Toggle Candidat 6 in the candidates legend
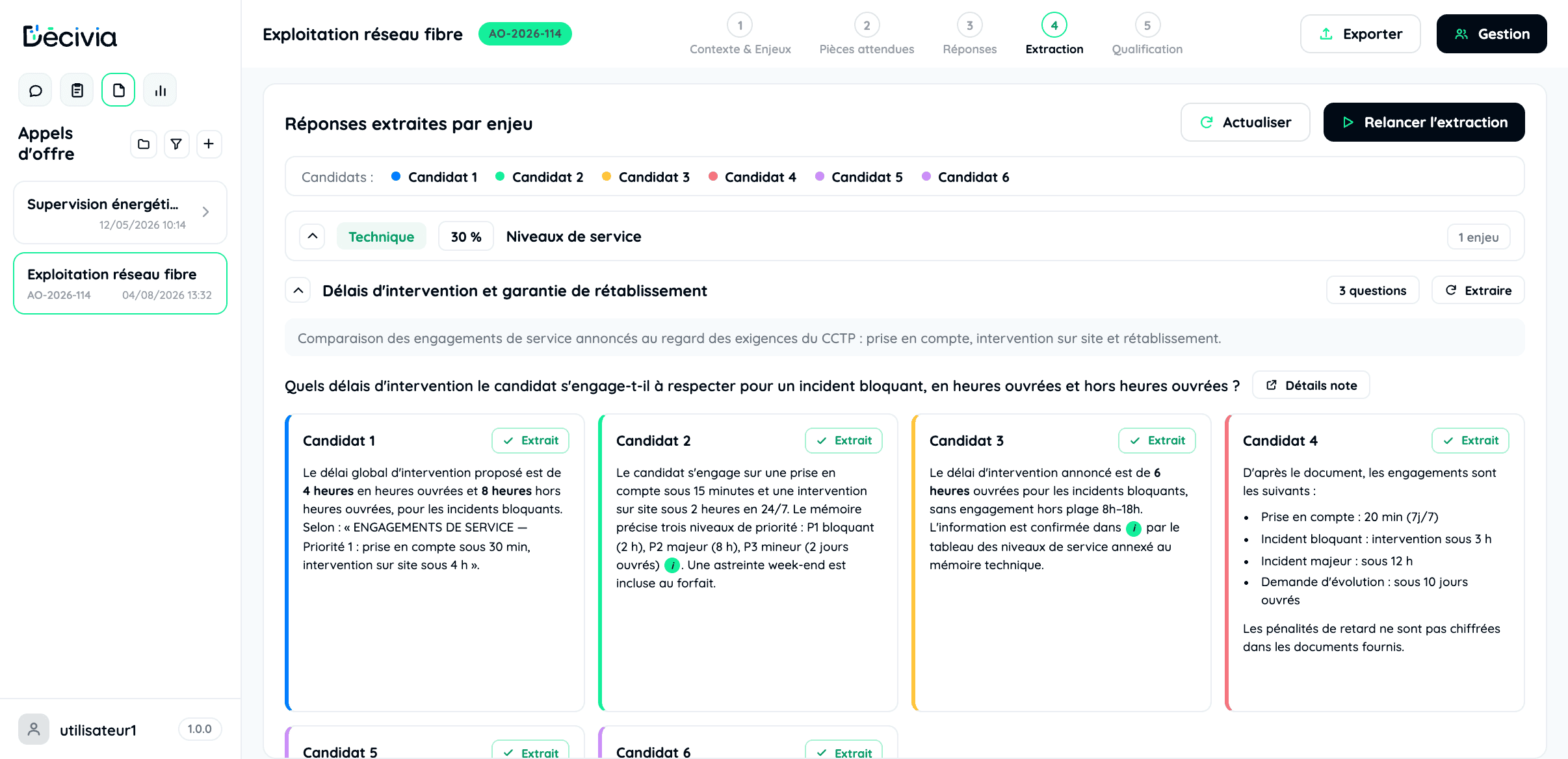Image resolution: width=1568 pixels, height=759 pixels. coord(965,177)
